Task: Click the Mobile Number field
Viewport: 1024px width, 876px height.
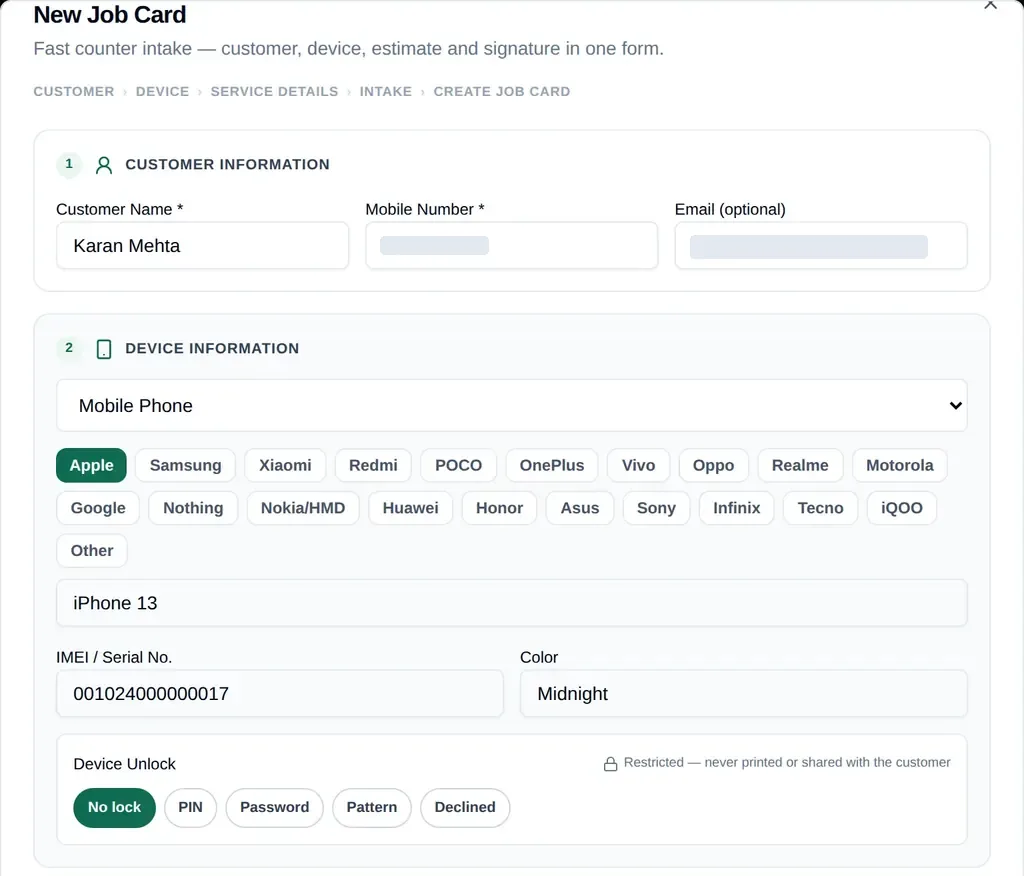Action: coord(511,246)
